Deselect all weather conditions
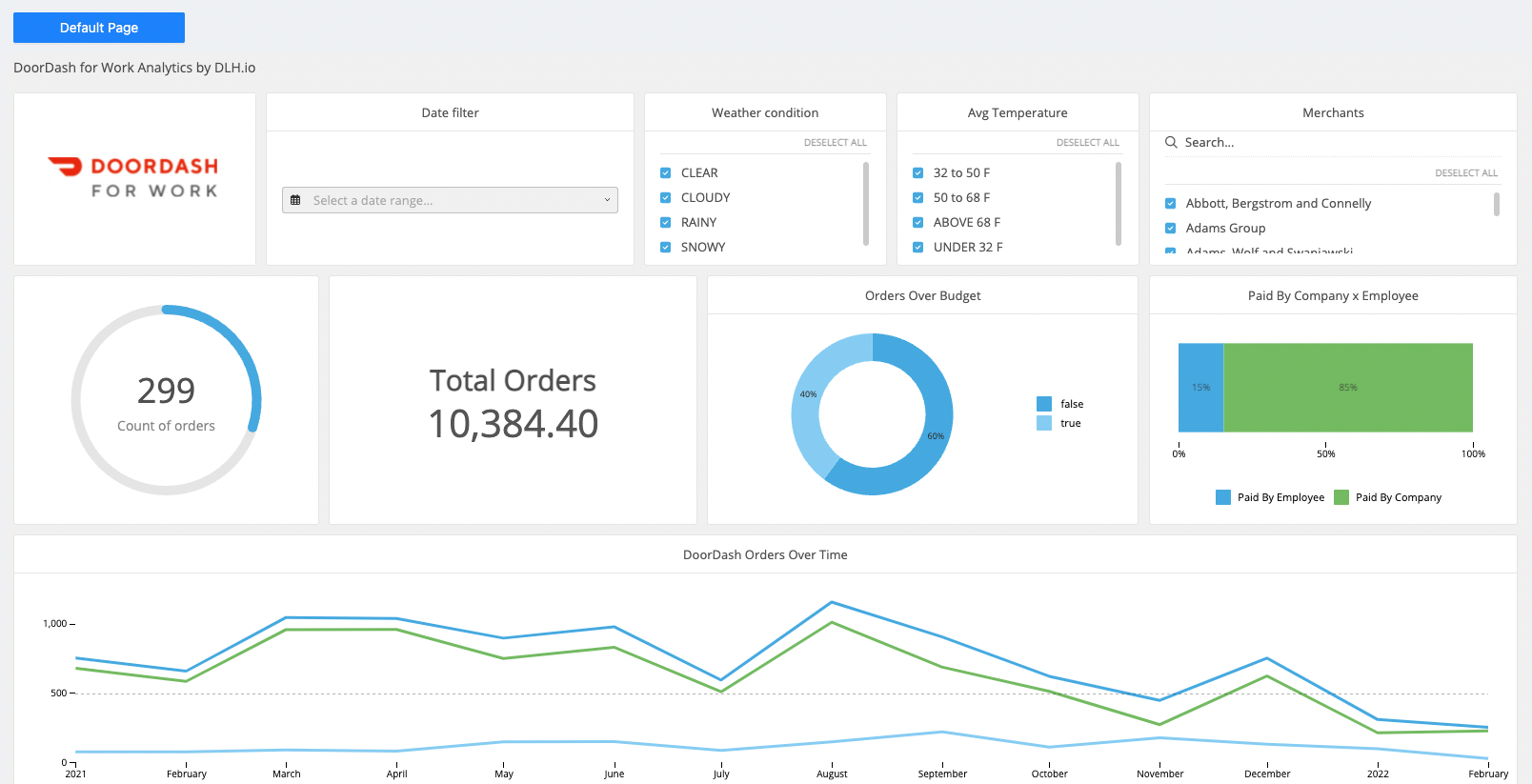The width and height of the screenshot is (1532, 784). pos(835,142)
